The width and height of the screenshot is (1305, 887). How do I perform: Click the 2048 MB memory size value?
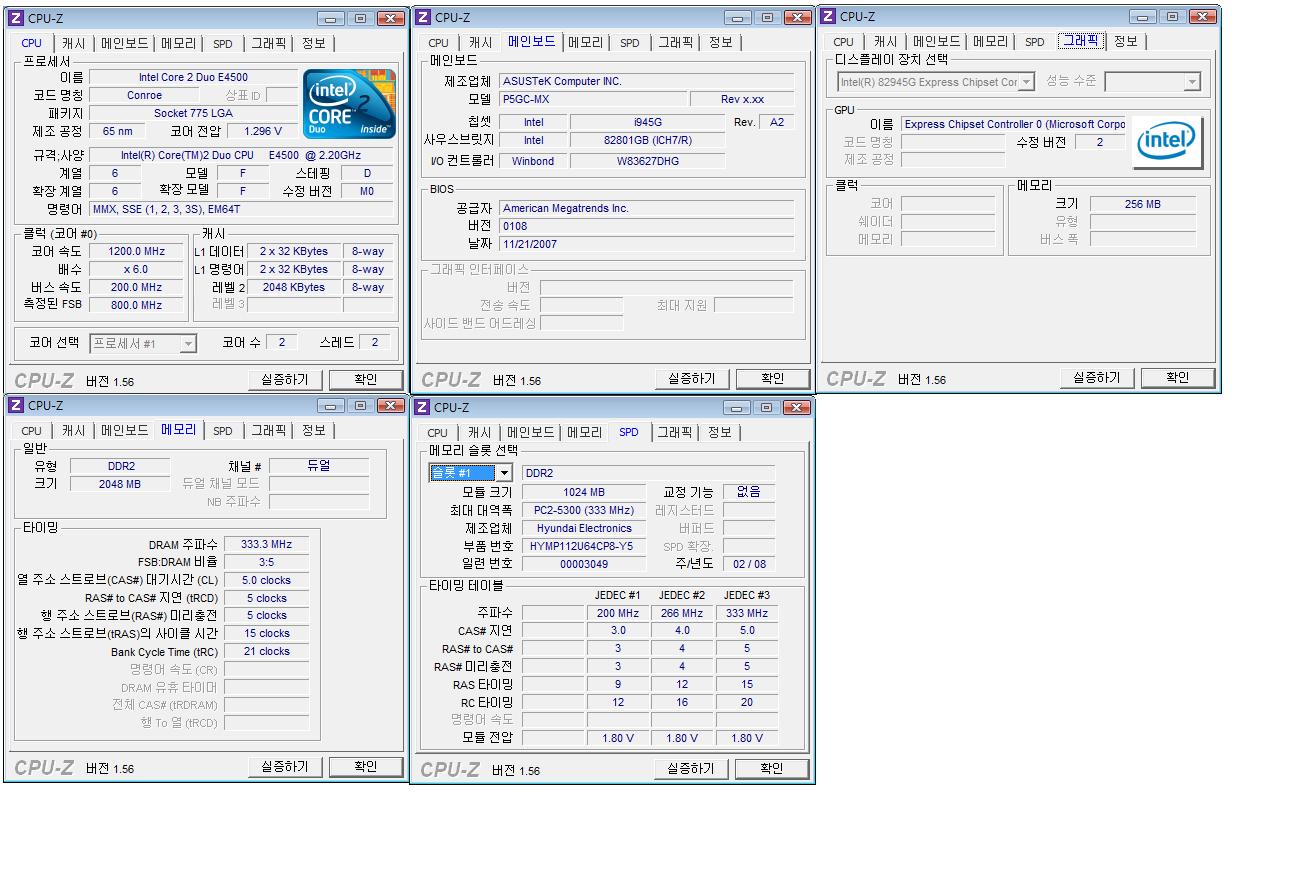tap(120, 484)
